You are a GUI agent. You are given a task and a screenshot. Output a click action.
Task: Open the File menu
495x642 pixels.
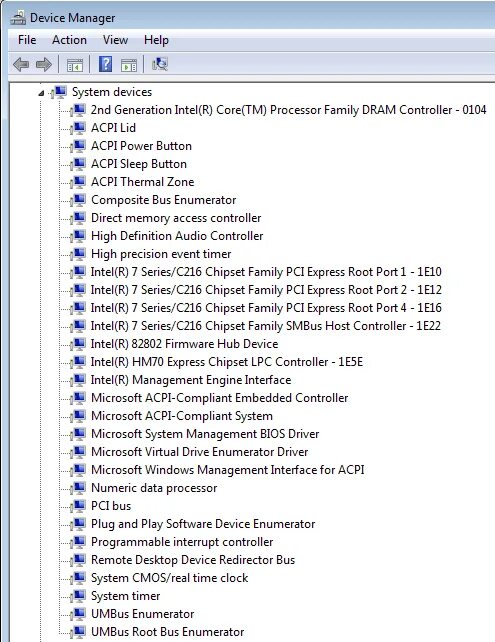tap(27, 40)
